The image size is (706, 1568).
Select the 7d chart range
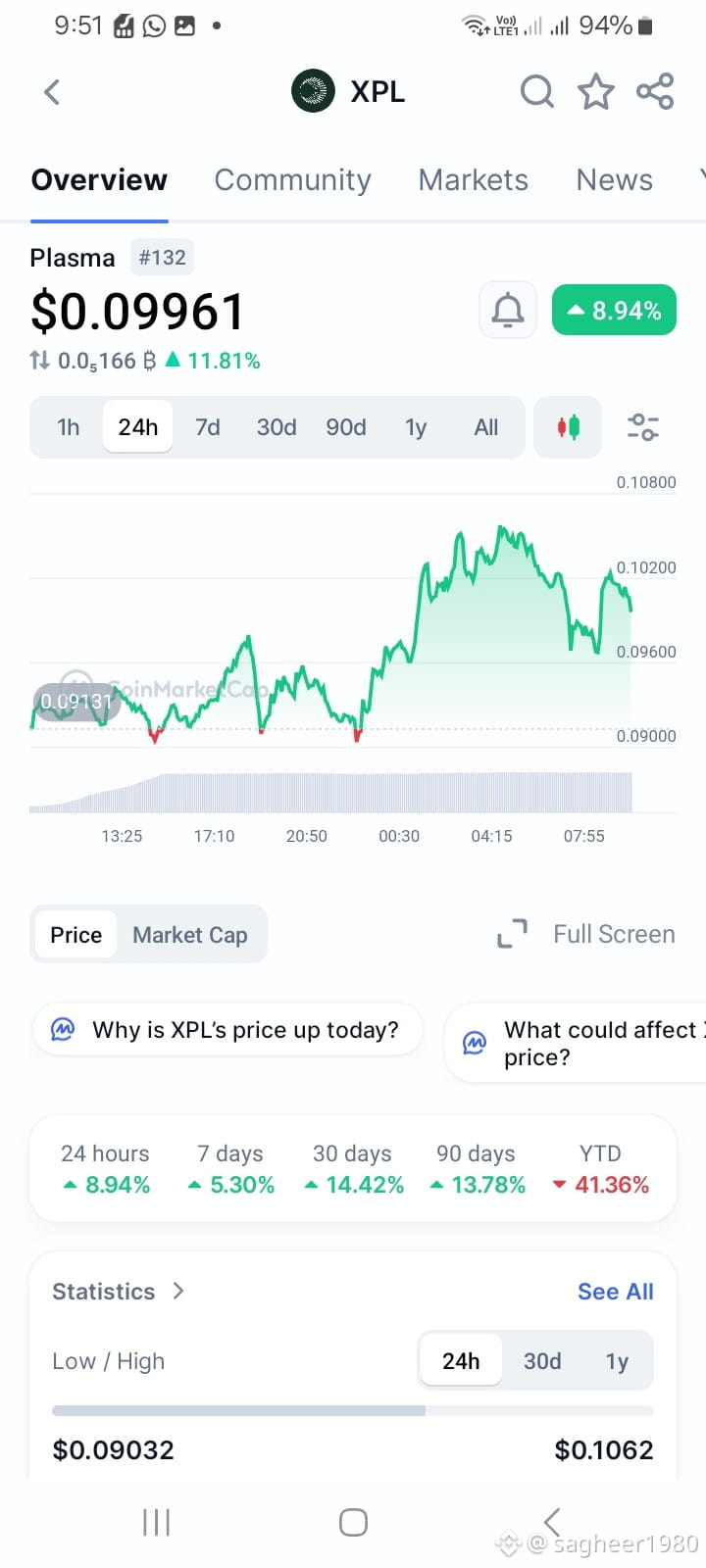coord(207,427)
